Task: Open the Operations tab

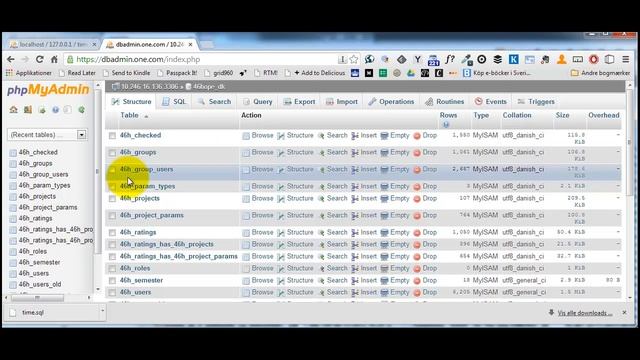Action: [x=391, y=102]
